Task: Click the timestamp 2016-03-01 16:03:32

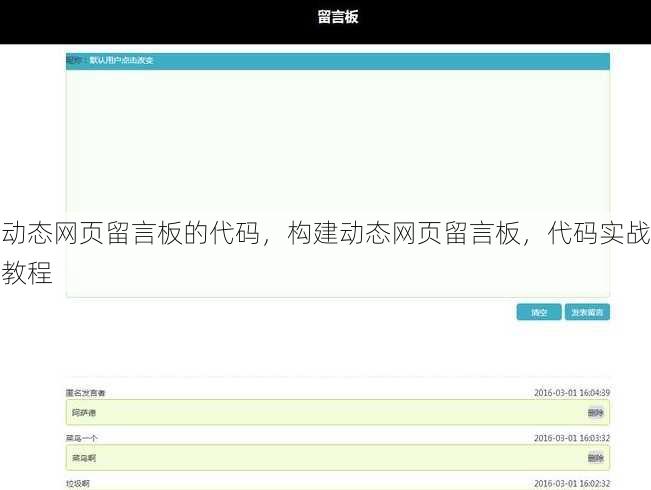Action: click(572, 438)
